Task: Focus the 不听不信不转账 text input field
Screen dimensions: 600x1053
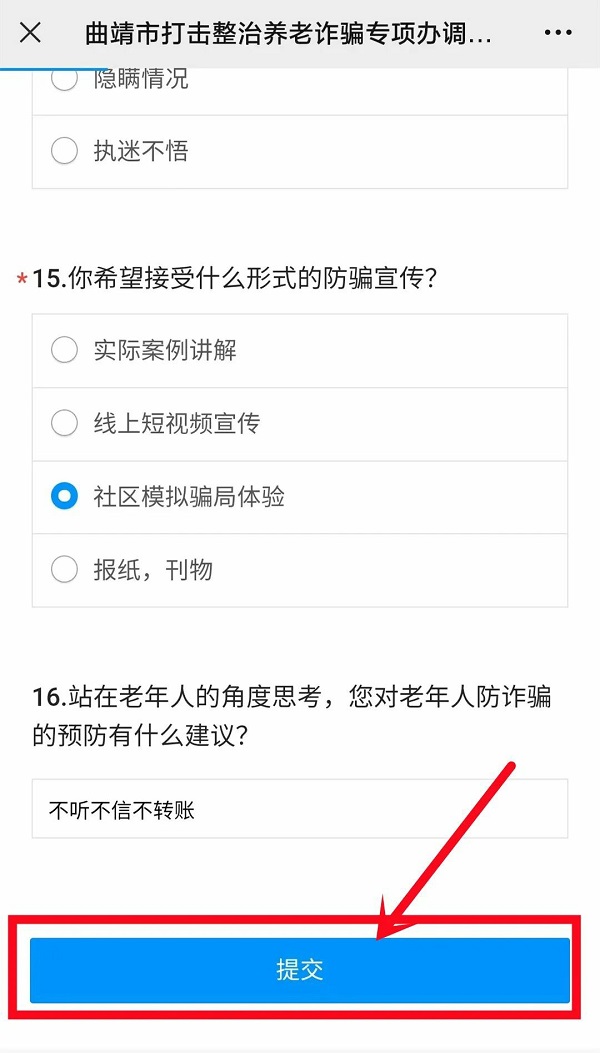Action: tap(300, 809)
